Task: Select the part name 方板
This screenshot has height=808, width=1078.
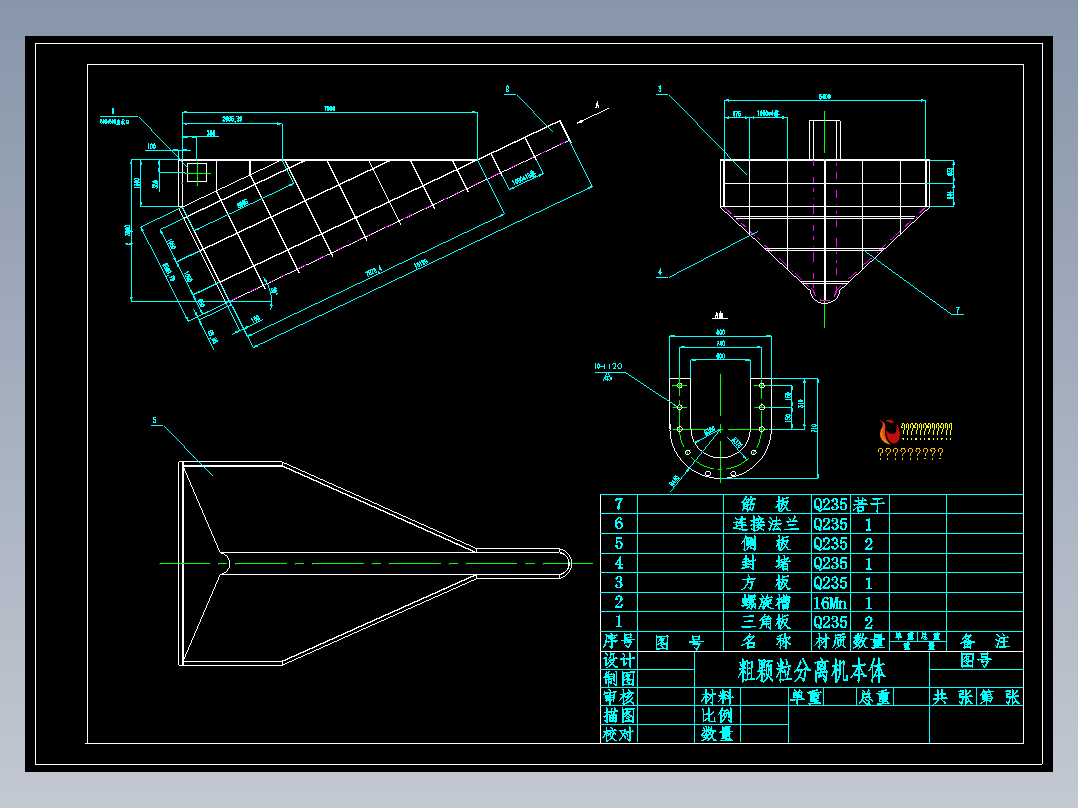Action: tap(766, 582)
